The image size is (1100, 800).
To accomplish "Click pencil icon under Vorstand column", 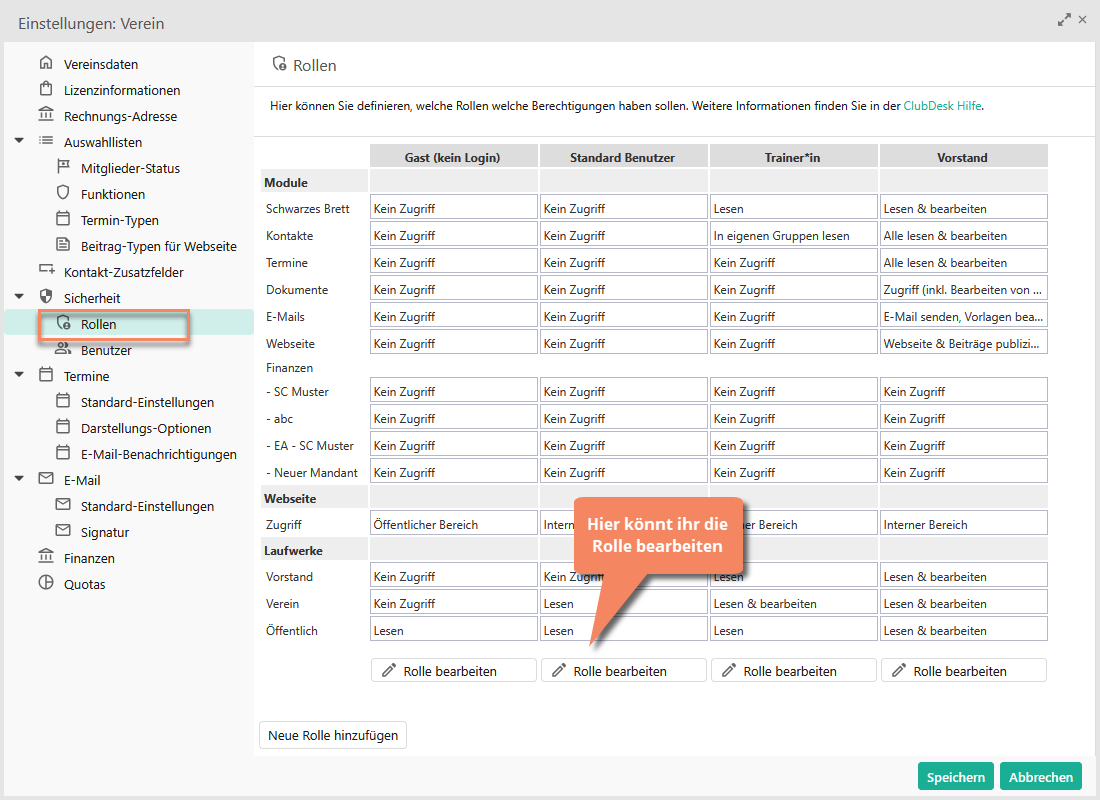I will [899, 671].
